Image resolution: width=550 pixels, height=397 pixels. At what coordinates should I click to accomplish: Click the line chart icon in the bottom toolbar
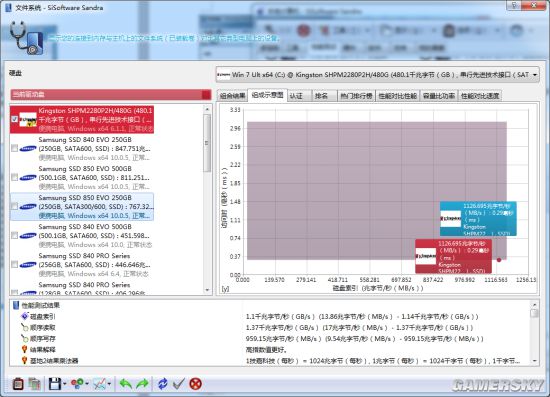point(99,384)
